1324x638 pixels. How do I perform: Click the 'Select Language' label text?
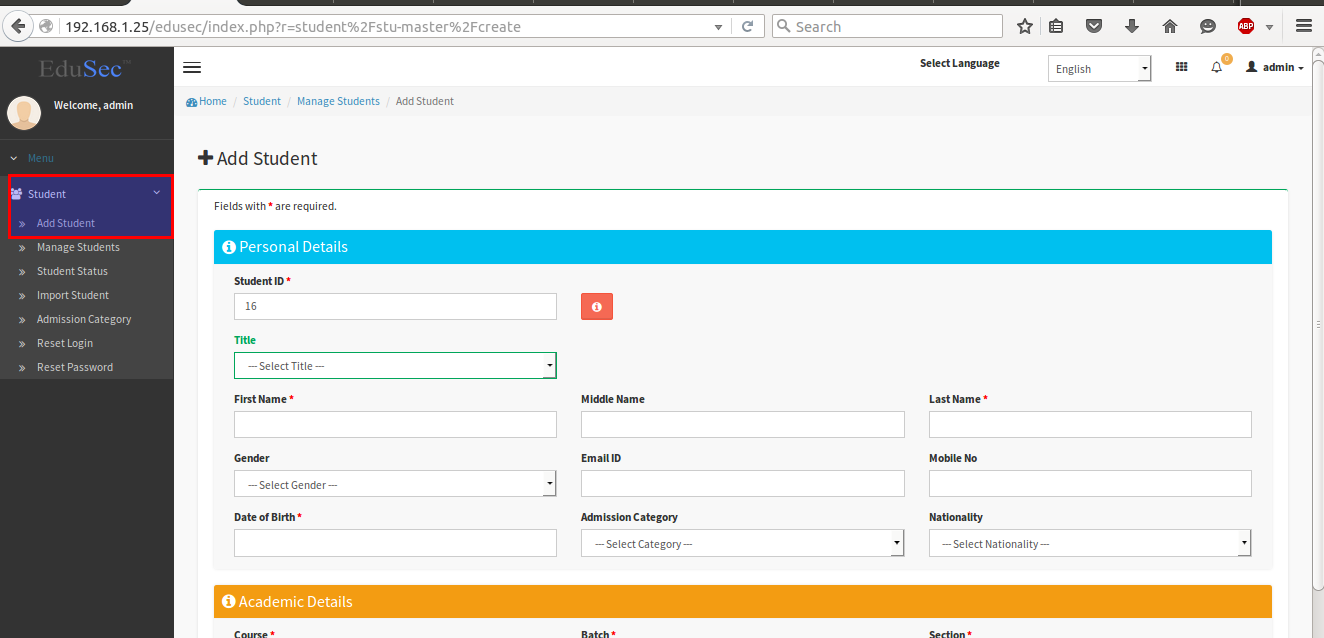pyautogui.click(x=960, y=63)
